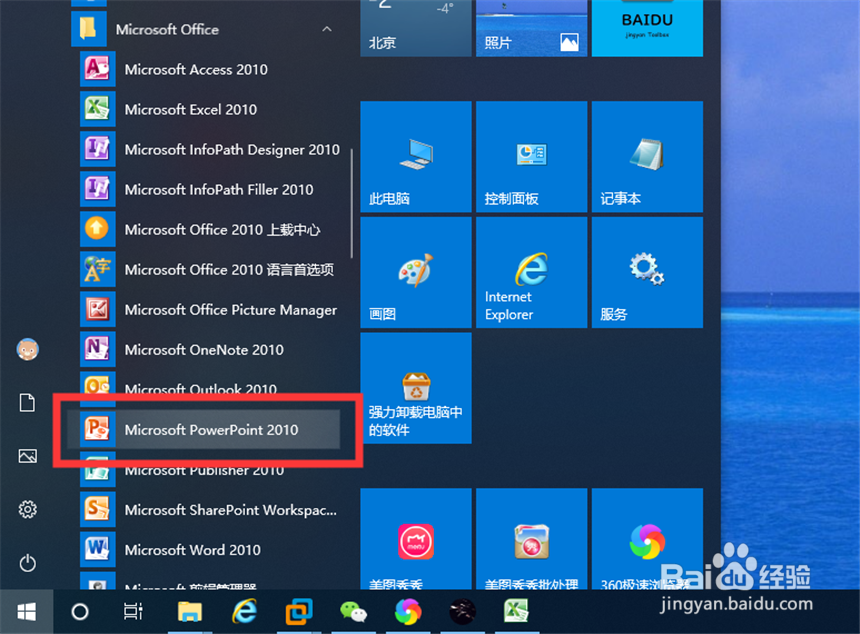
Task: Open Task View on taskbar
Action: (133, 612)
